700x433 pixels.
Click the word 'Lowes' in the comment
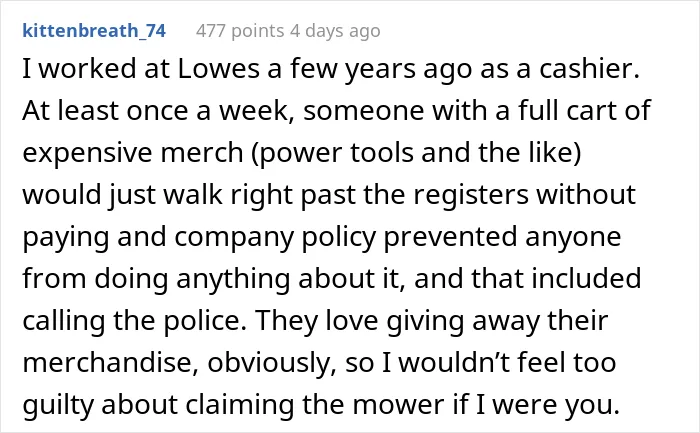tap(218, 69)
